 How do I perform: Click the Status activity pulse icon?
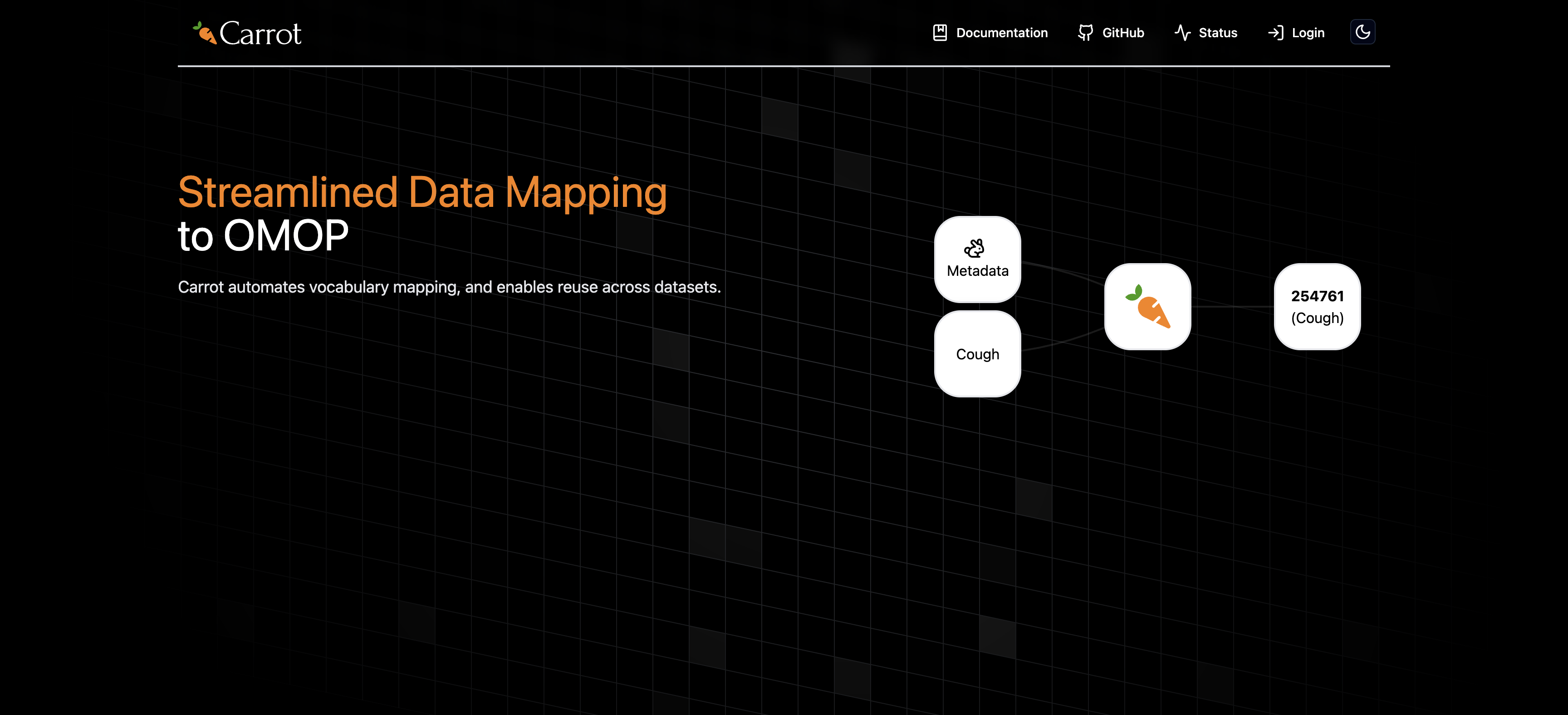1182,33
